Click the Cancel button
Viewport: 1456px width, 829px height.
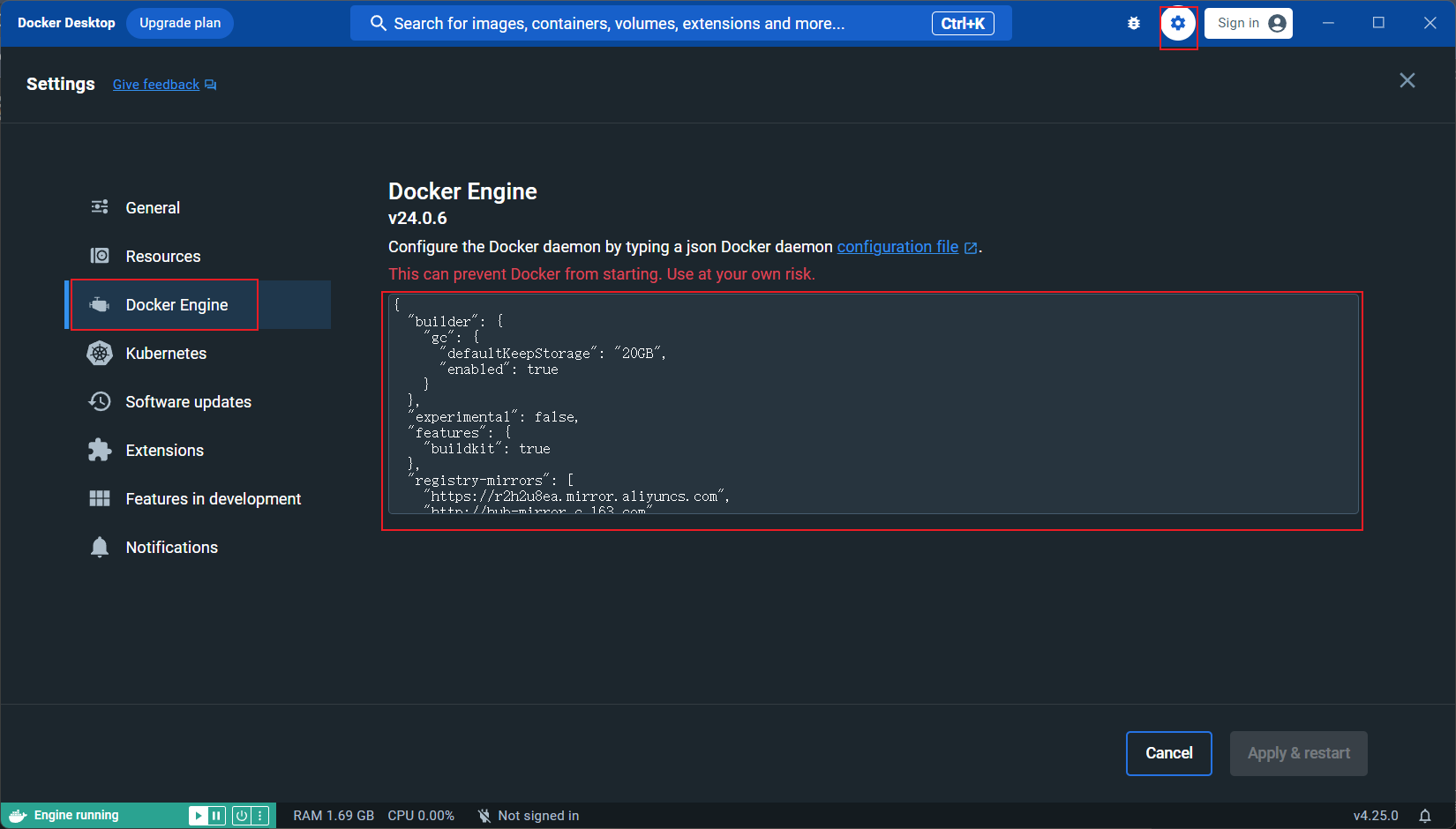1168,753
